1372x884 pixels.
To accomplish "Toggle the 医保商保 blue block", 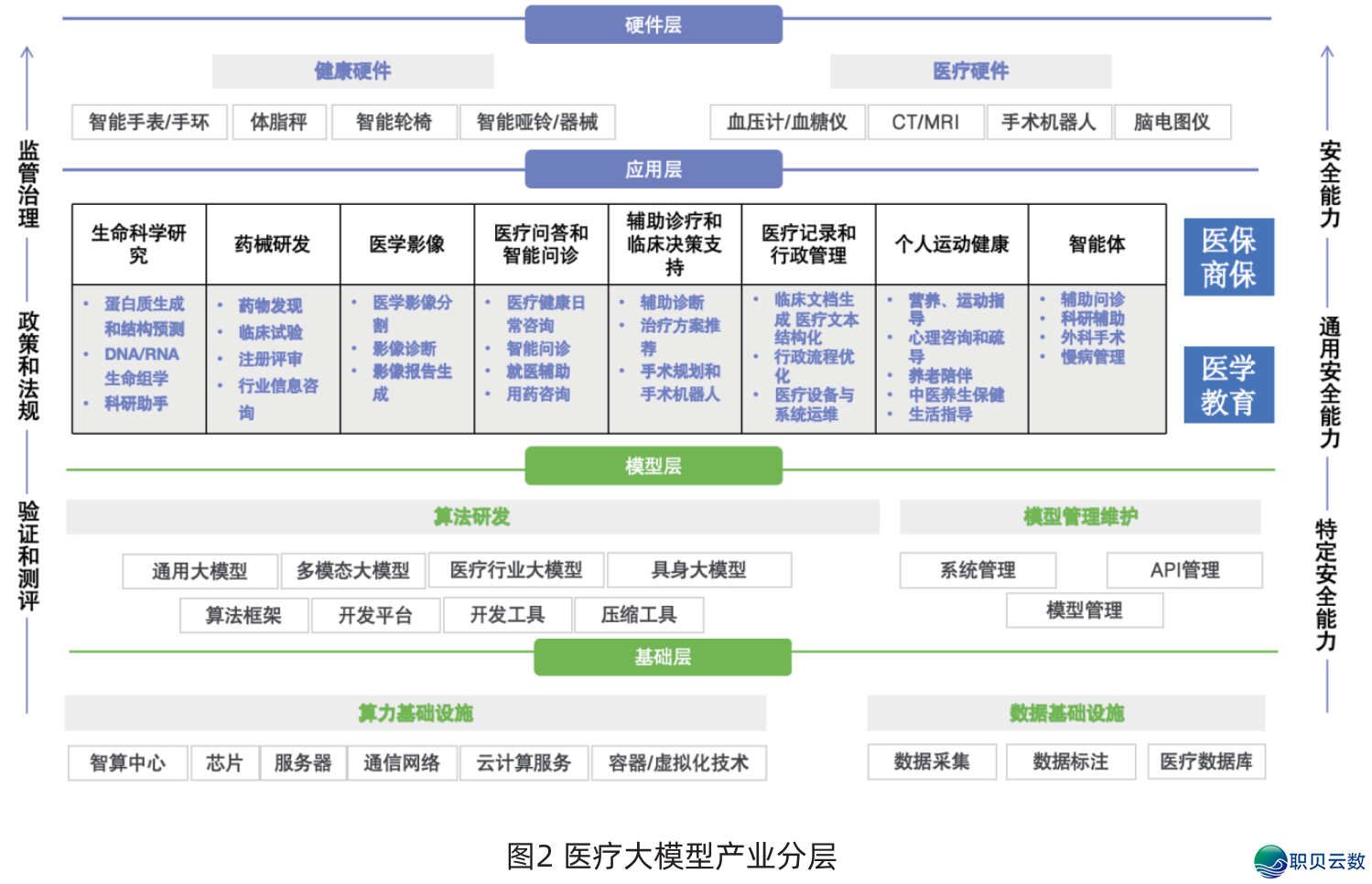I will (x=1229, y=256).
